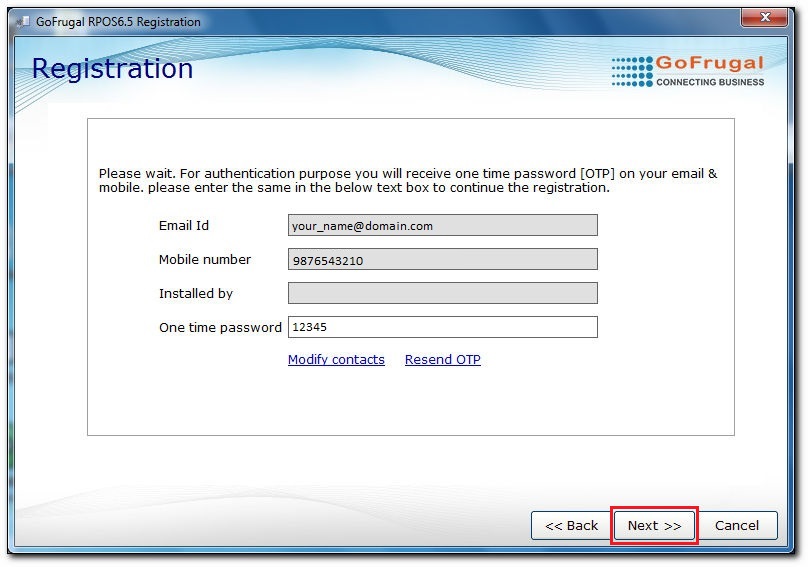Viewport: 808px width, 567px height.
Task: Click the Mobile number label
Action: tap(205, 259)
